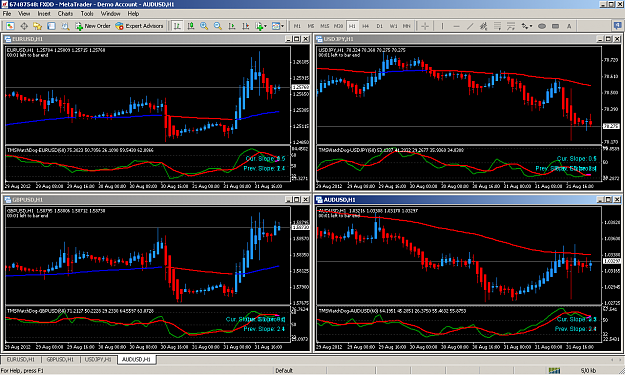Click the MetaTrader icon in main title bar
Screen dimensions: 625x375
pos(4,4)
